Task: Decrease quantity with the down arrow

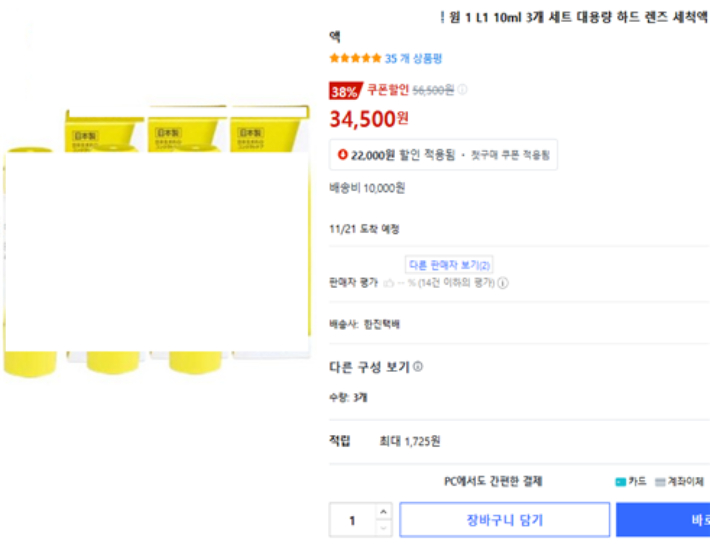Action: 384,528
